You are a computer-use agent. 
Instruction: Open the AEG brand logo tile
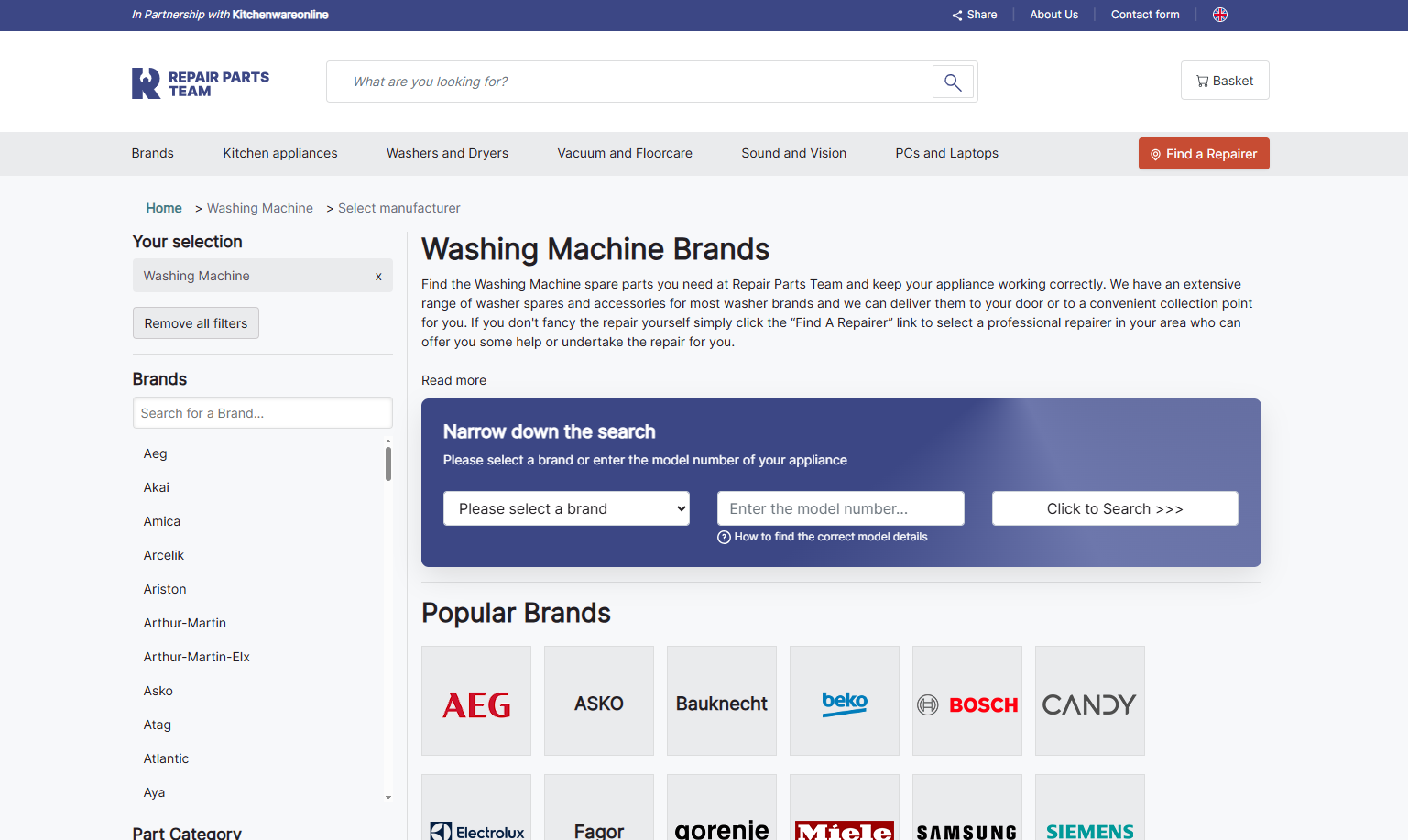[476, 701]
